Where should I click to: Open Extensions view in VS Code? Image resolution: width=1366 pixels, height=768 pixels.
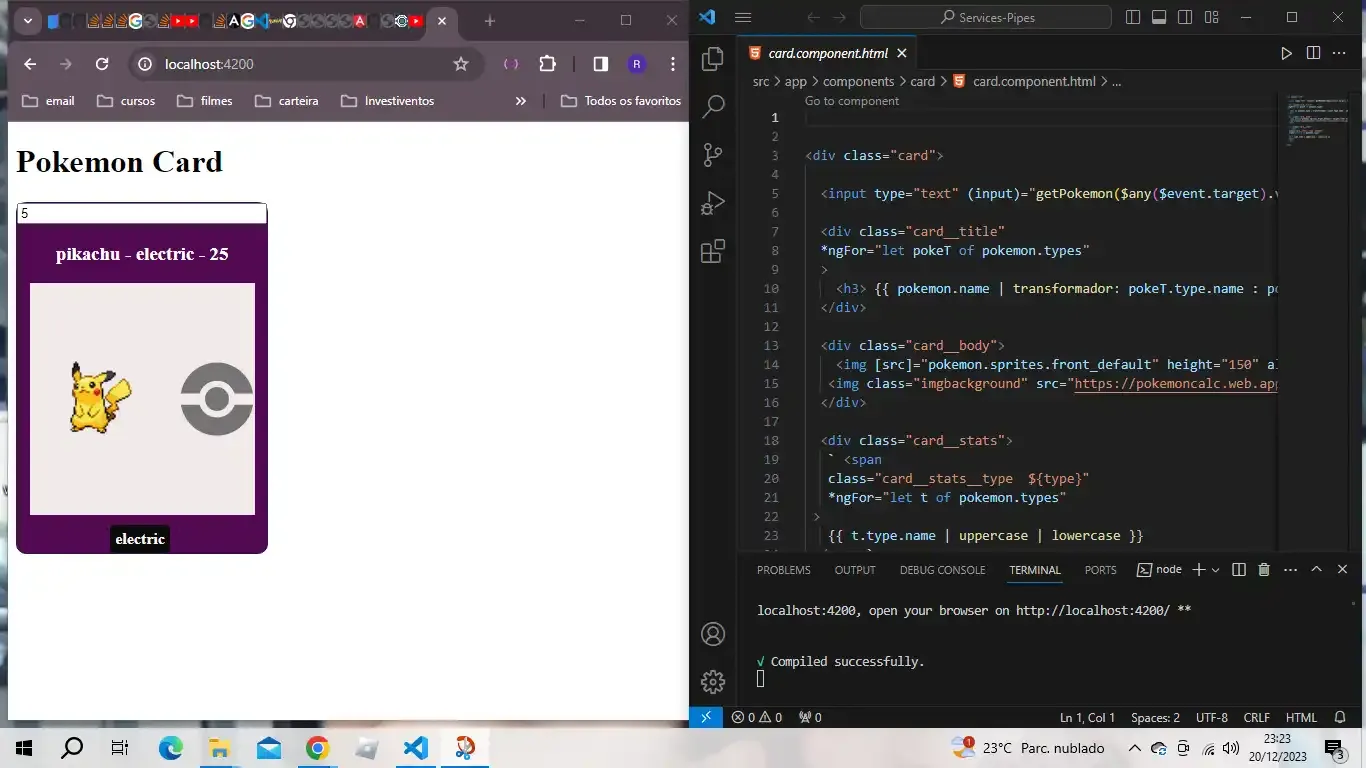(713, 251)
